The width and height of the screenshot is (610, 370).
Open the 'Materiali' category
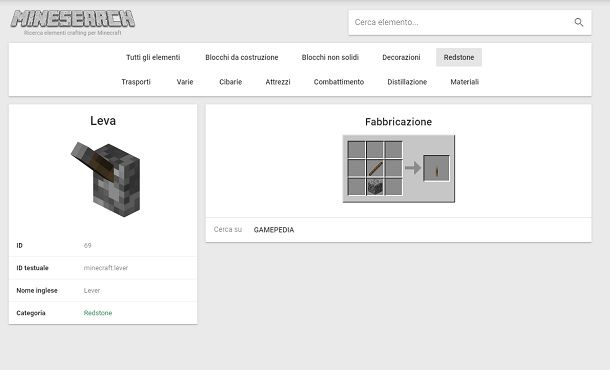tap(465, 82)
